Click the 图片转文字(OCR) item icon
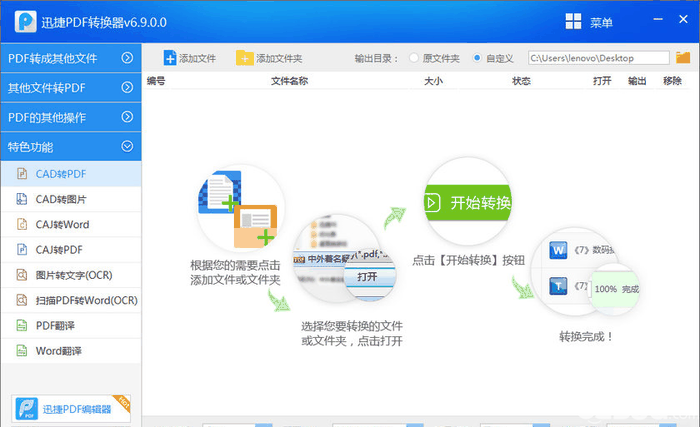Screen dimensions: 700x427 pos(21,274)
